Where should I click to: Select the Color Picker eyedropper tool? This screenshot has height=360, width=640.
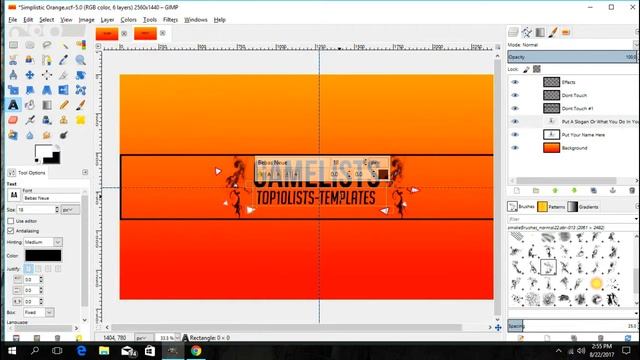(64, 60)
